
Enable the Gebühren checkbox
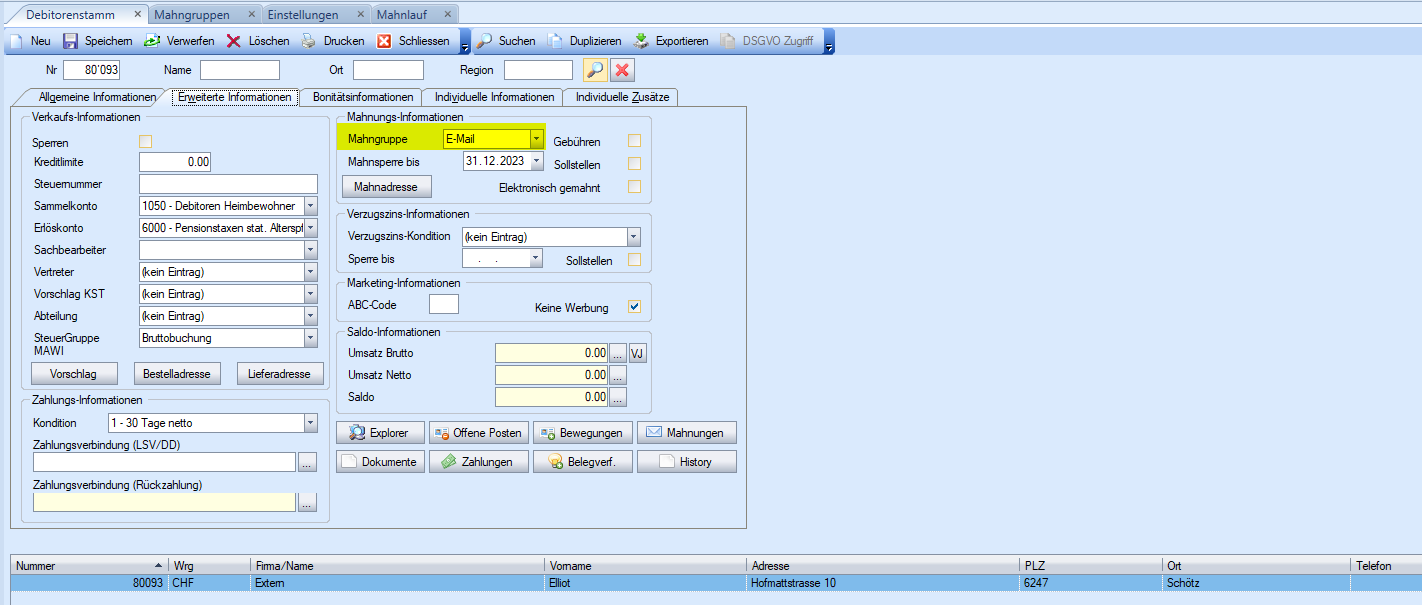tap(634, 141)
